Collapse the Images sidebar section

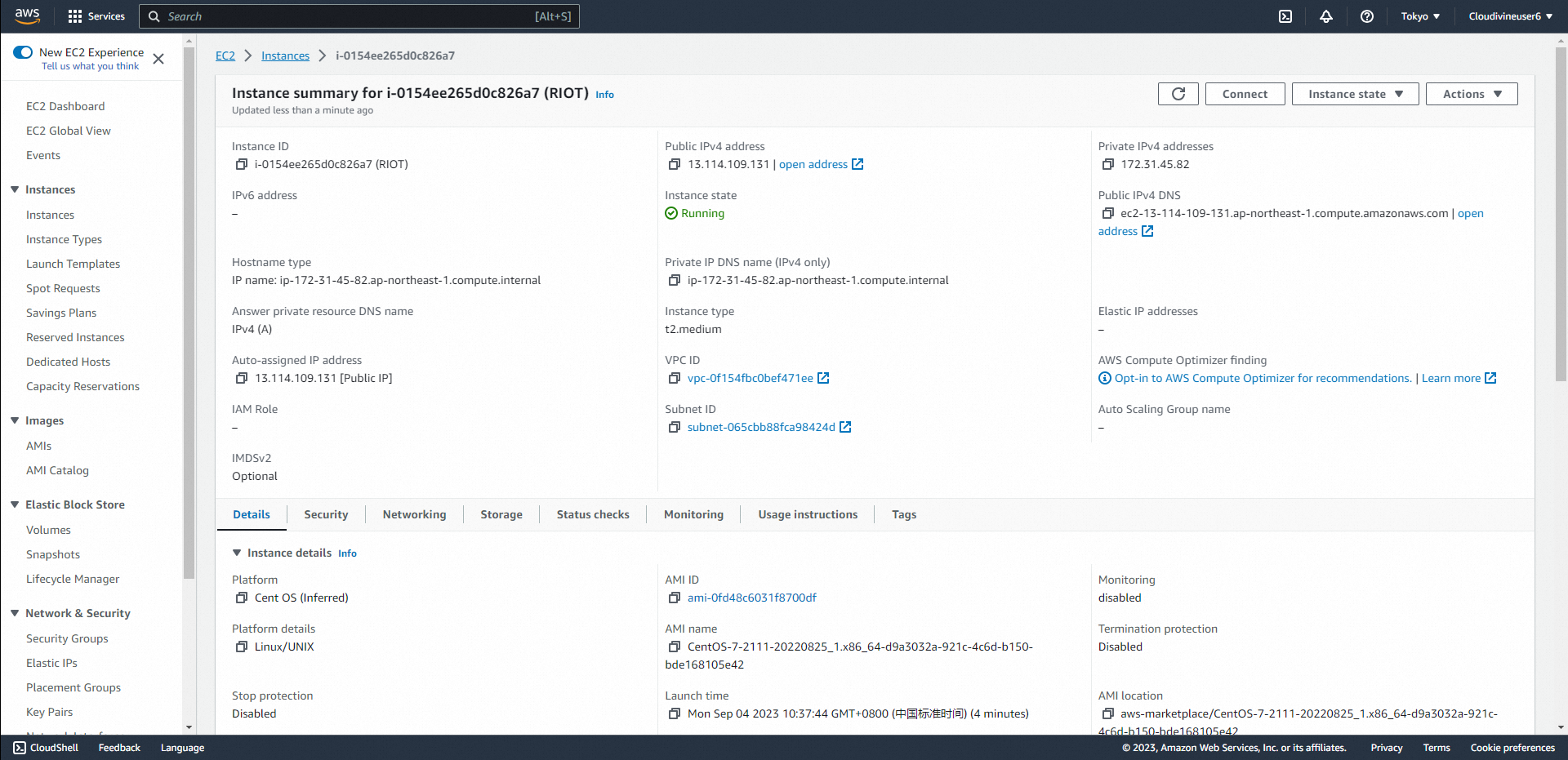[x=15, y=420]
